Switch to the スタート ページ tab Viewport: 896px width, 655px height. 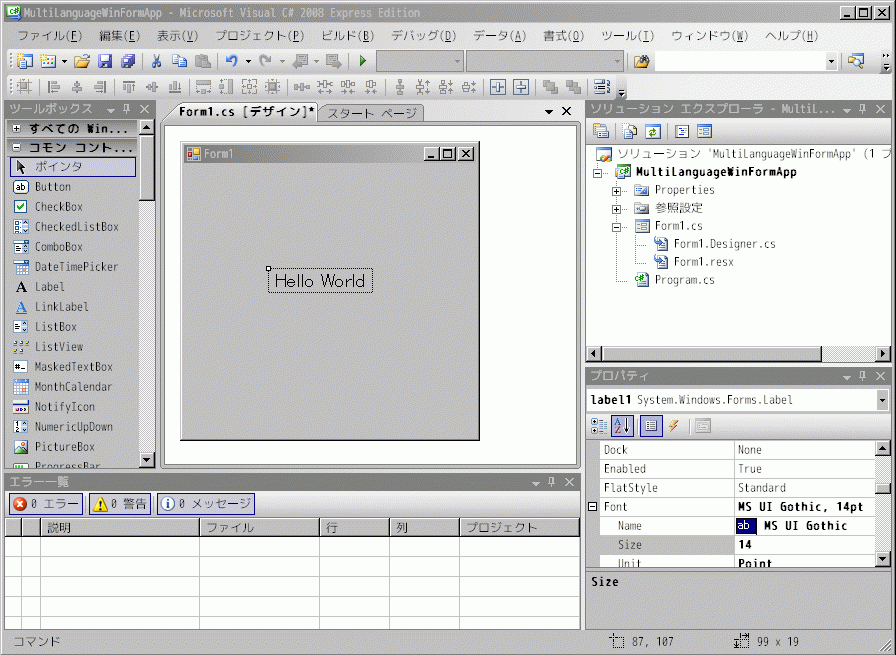point(372,113)
